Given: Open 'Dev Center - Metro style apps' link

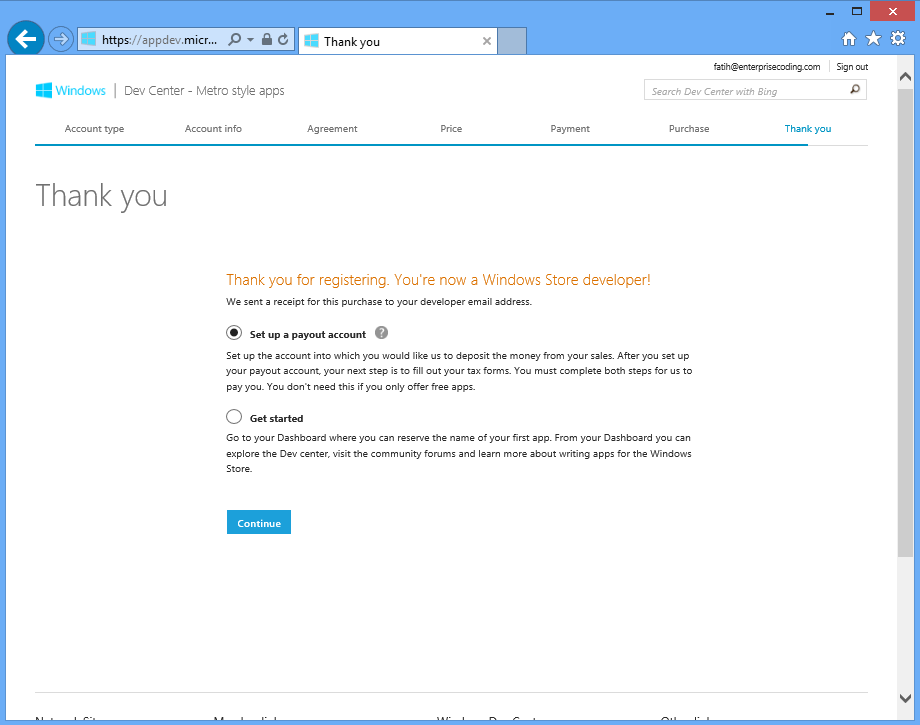Looking at the screenshot, I should [x=204, y=90].
